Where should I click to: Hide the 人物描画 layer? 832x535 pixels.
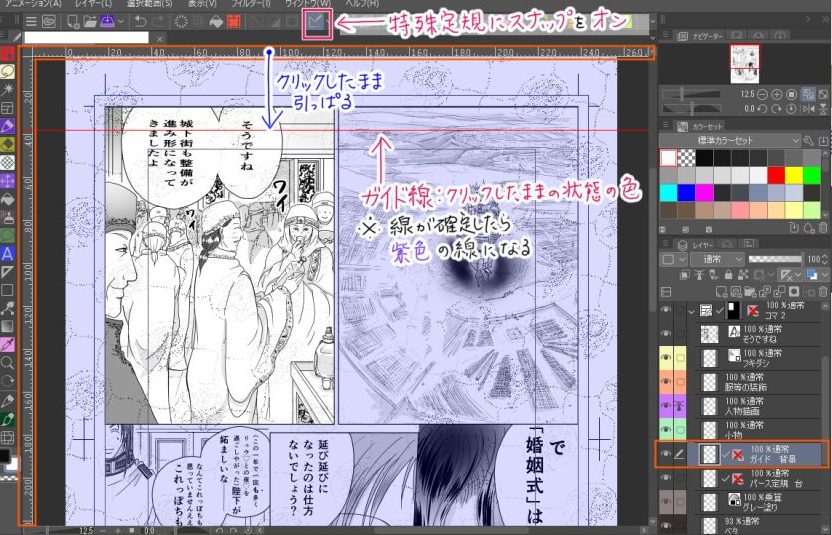[665, 405]
